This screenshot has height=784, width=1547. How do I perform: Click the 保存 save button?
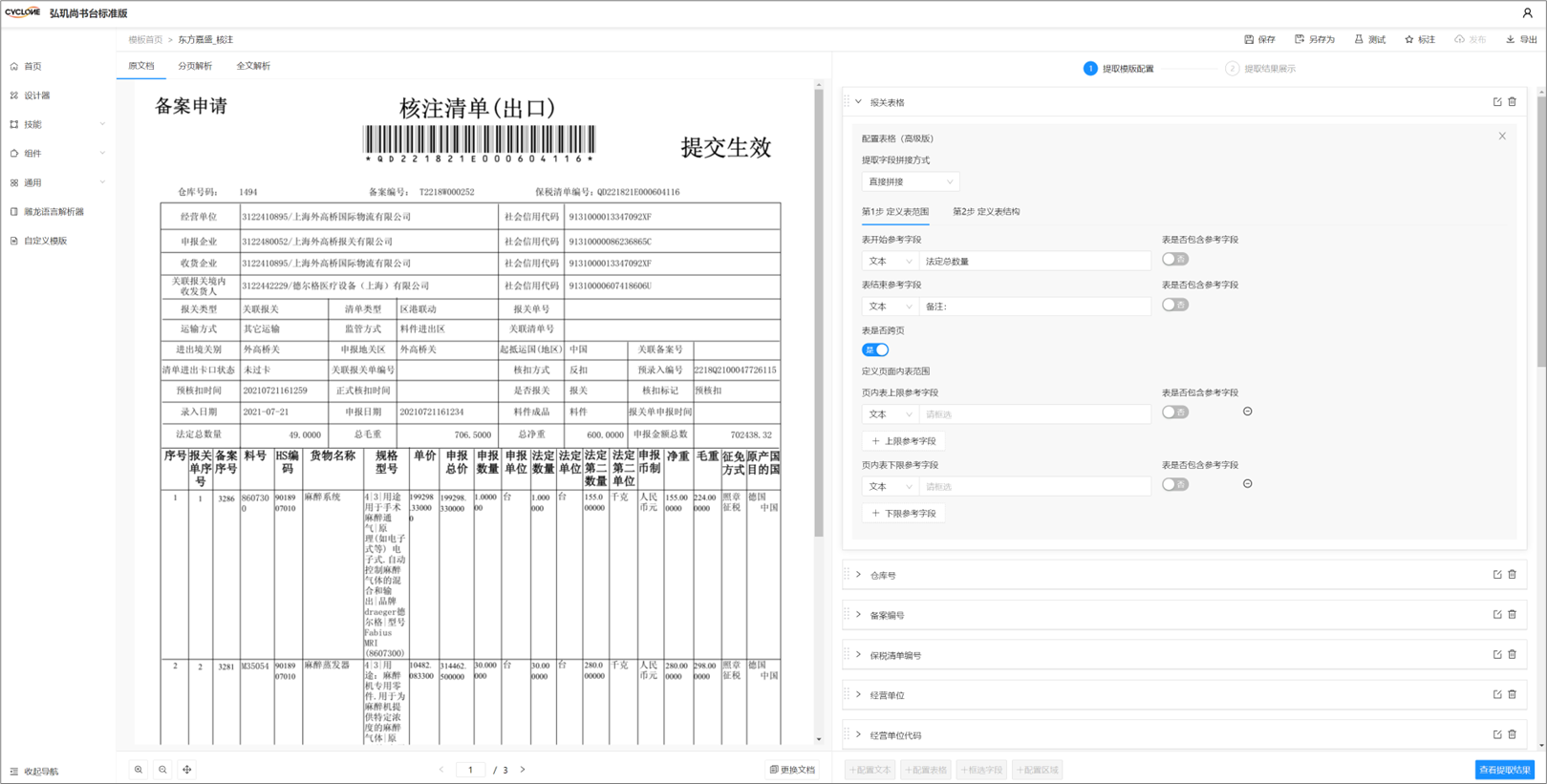1259,39
